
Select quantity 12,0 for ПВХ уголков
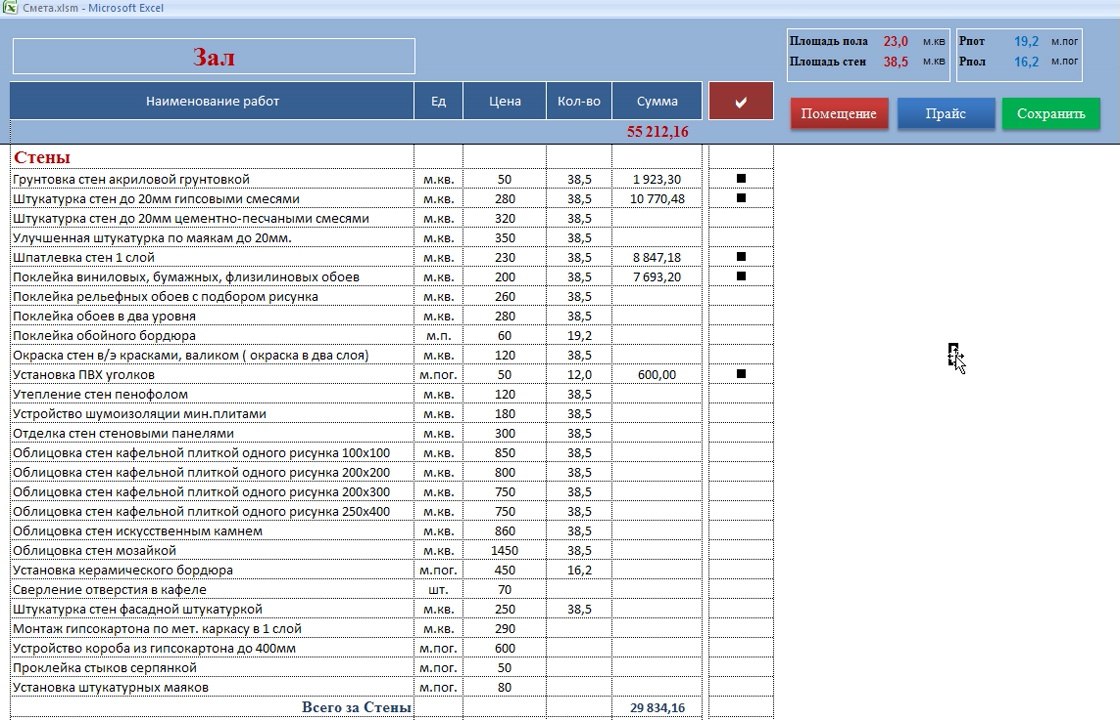coord(579,374)
